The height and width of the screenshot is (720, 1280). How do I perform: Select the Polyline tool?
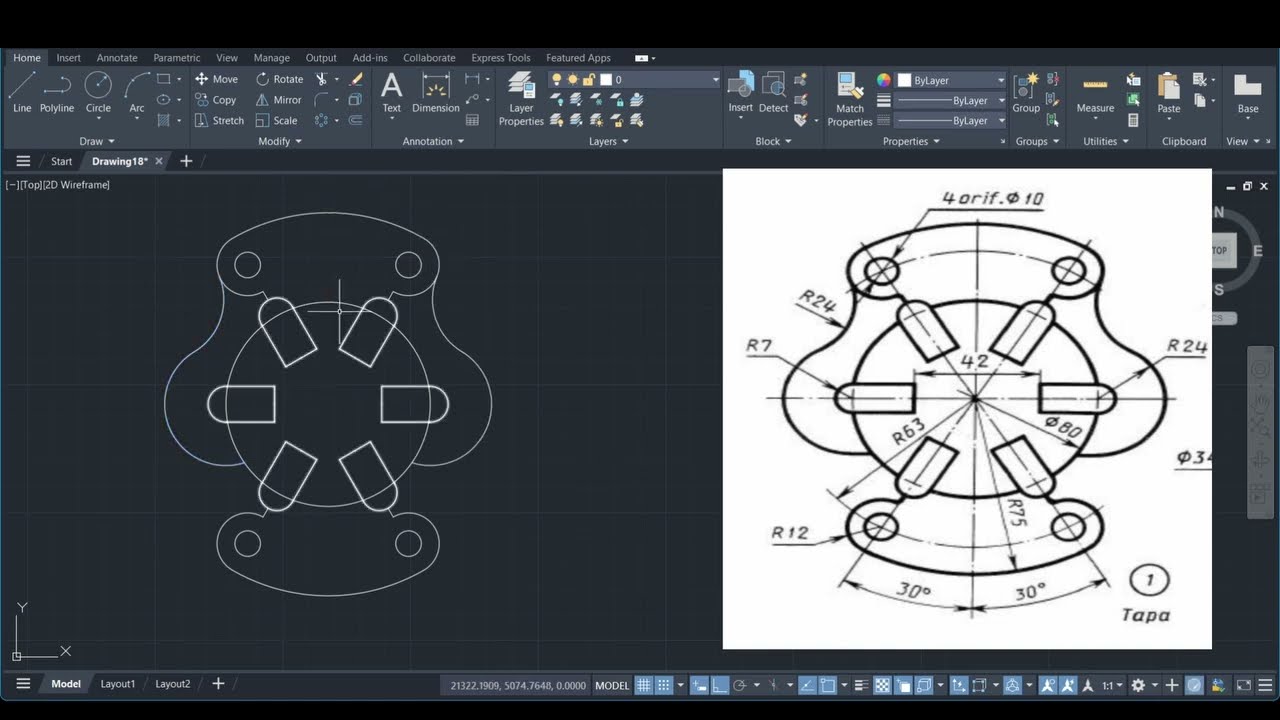(x=57, y=92)
